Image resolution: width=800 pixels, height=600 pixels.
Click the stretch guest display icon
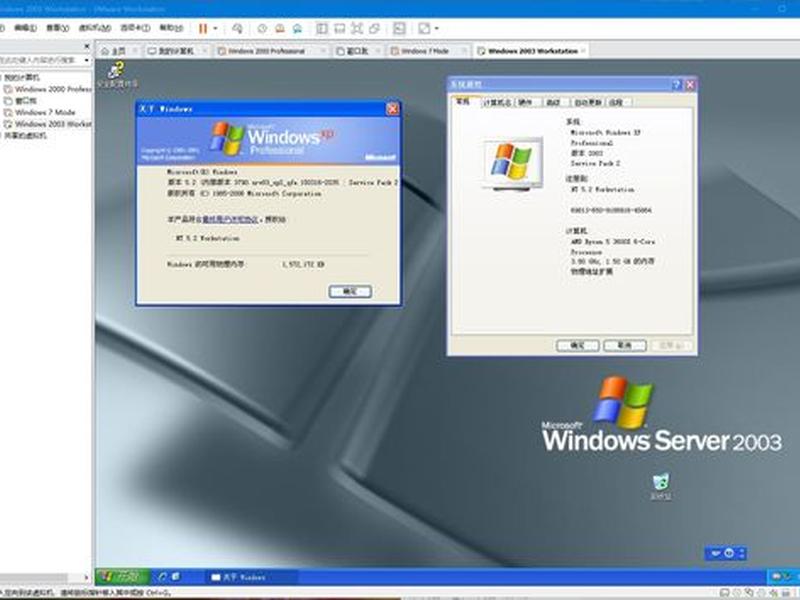(x=424, y=29)
